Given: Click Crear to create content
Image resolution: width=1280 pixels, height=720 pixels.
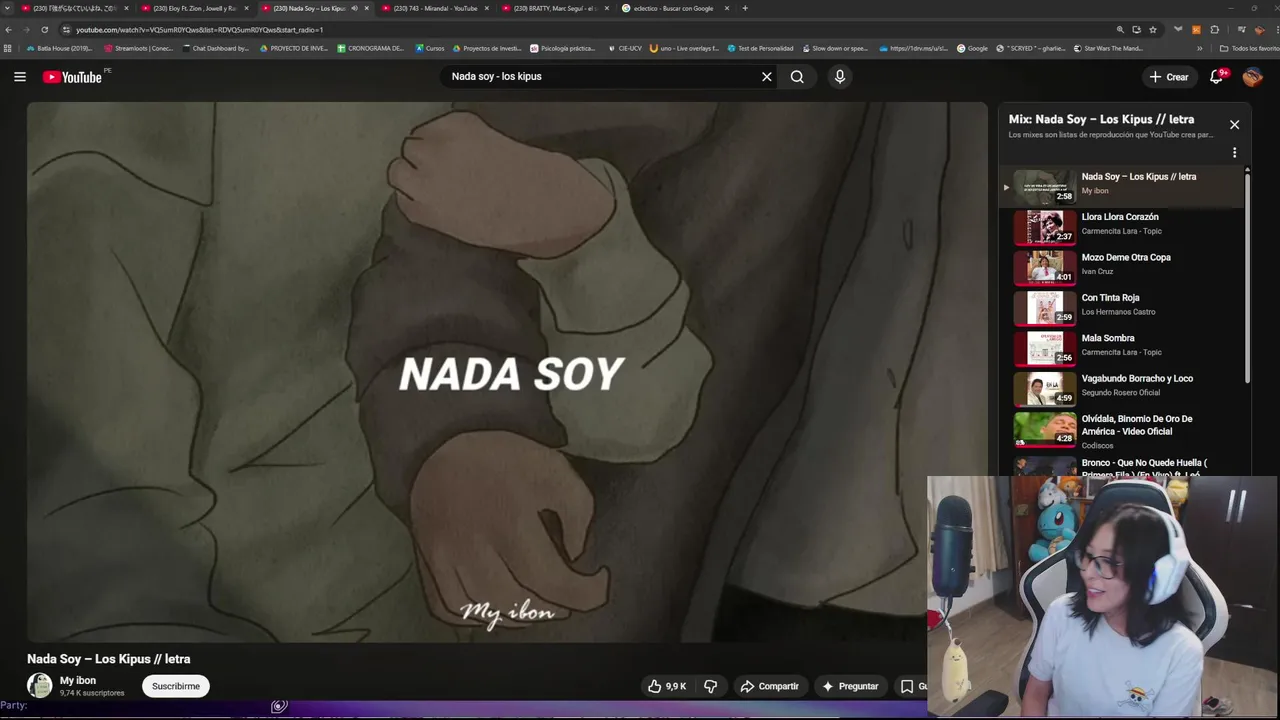Looking at the screenshot, I should [x=1169, y=77].
